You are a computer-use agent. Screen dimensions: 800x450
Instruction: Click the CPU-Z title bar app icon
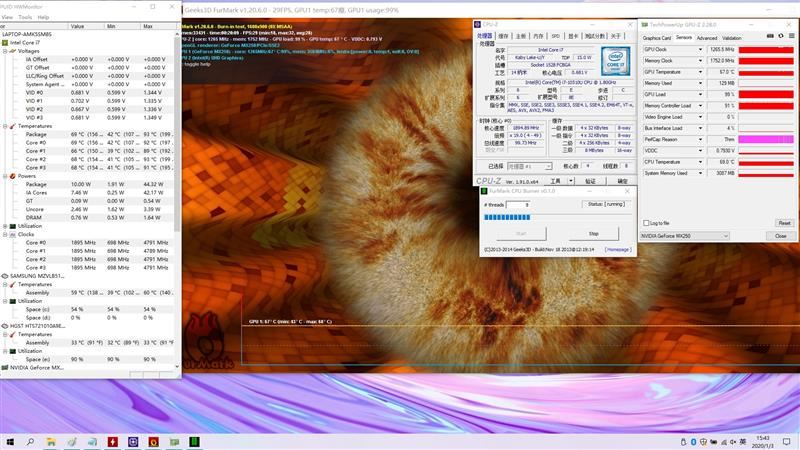(x=478, y=24)
